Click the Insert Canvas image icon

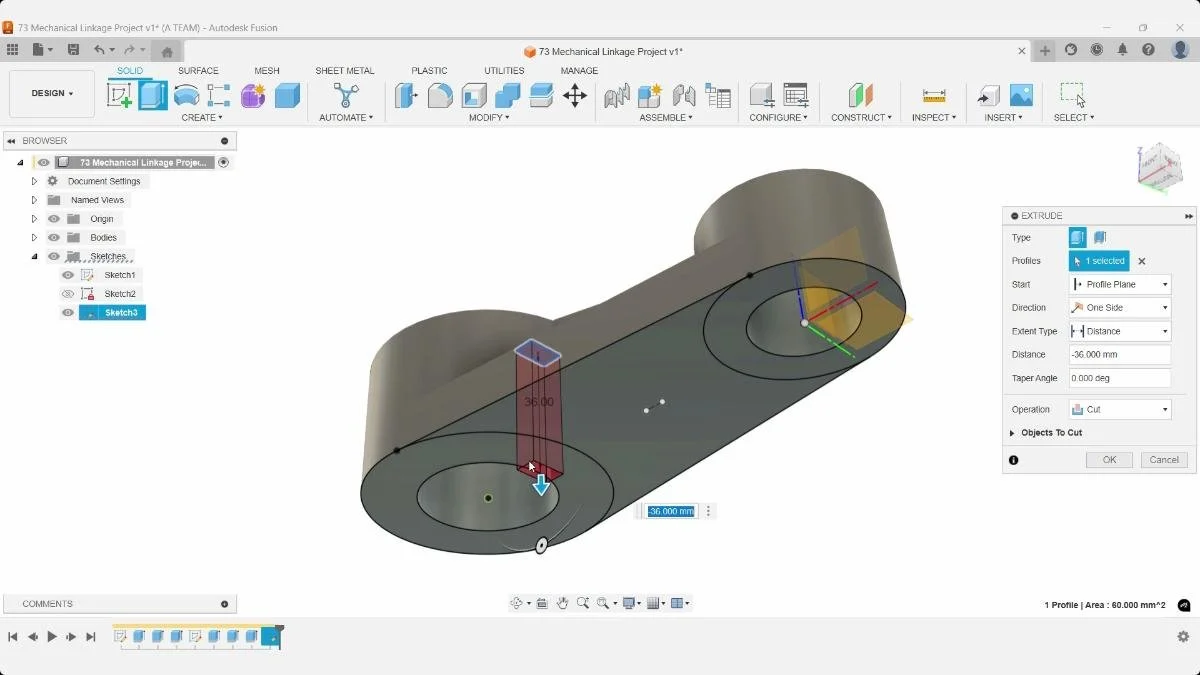[x=1021, y=95]
